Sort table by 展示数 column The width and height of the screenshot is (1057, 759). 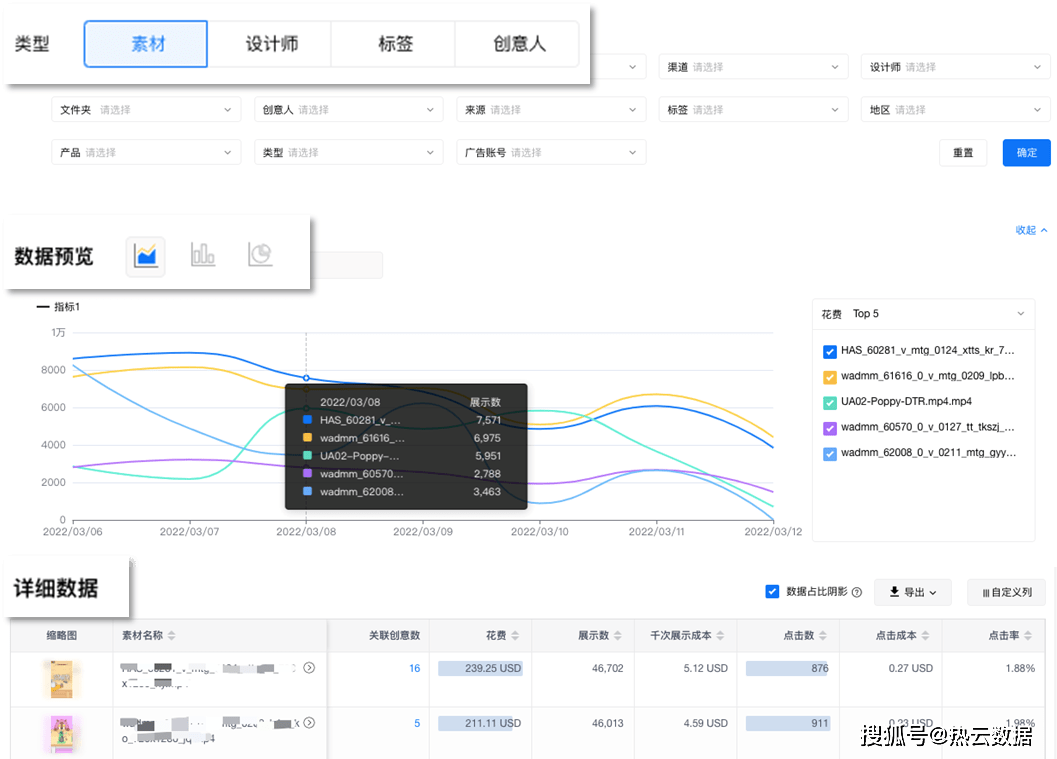(617, 635)
